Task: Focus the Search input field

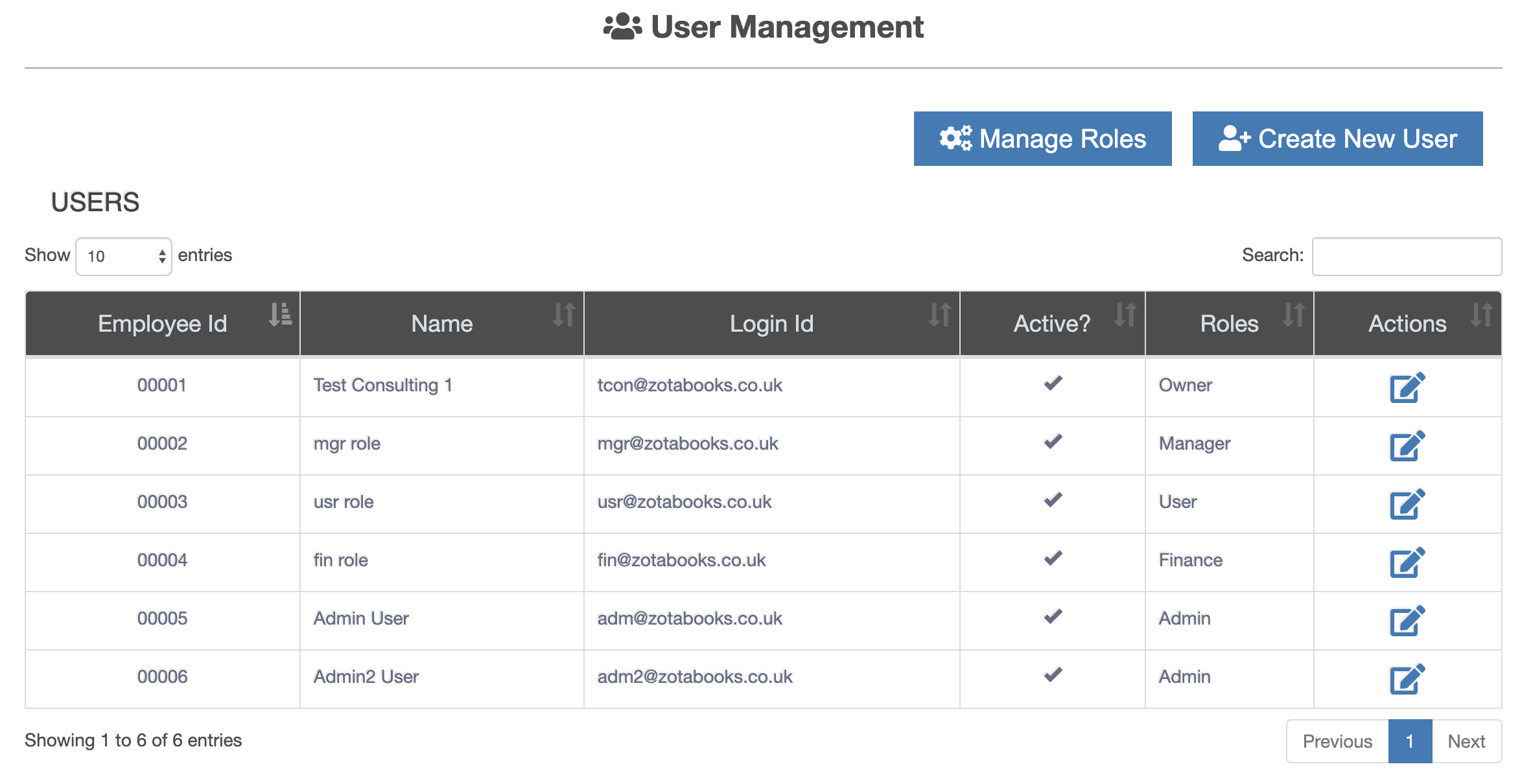Action: 1407,257
